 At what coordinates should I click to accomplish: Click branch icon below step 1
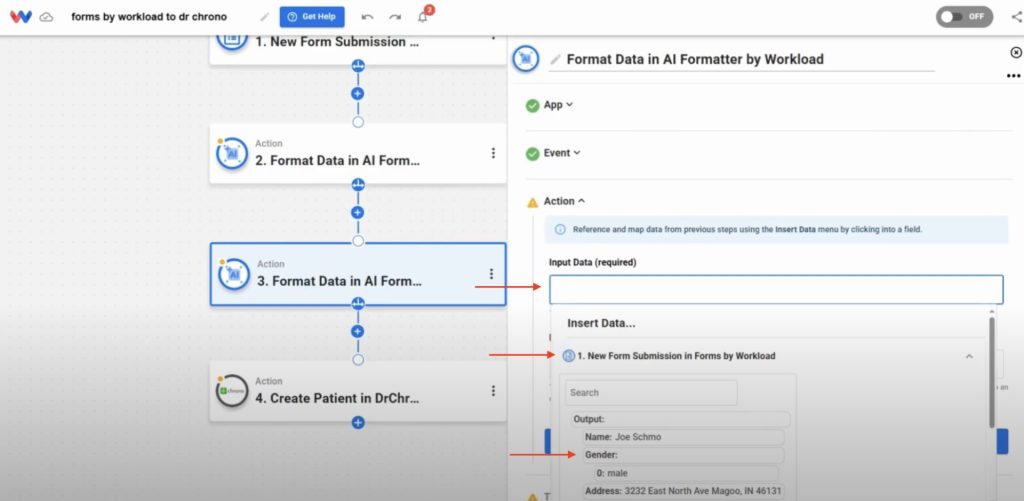357,65
